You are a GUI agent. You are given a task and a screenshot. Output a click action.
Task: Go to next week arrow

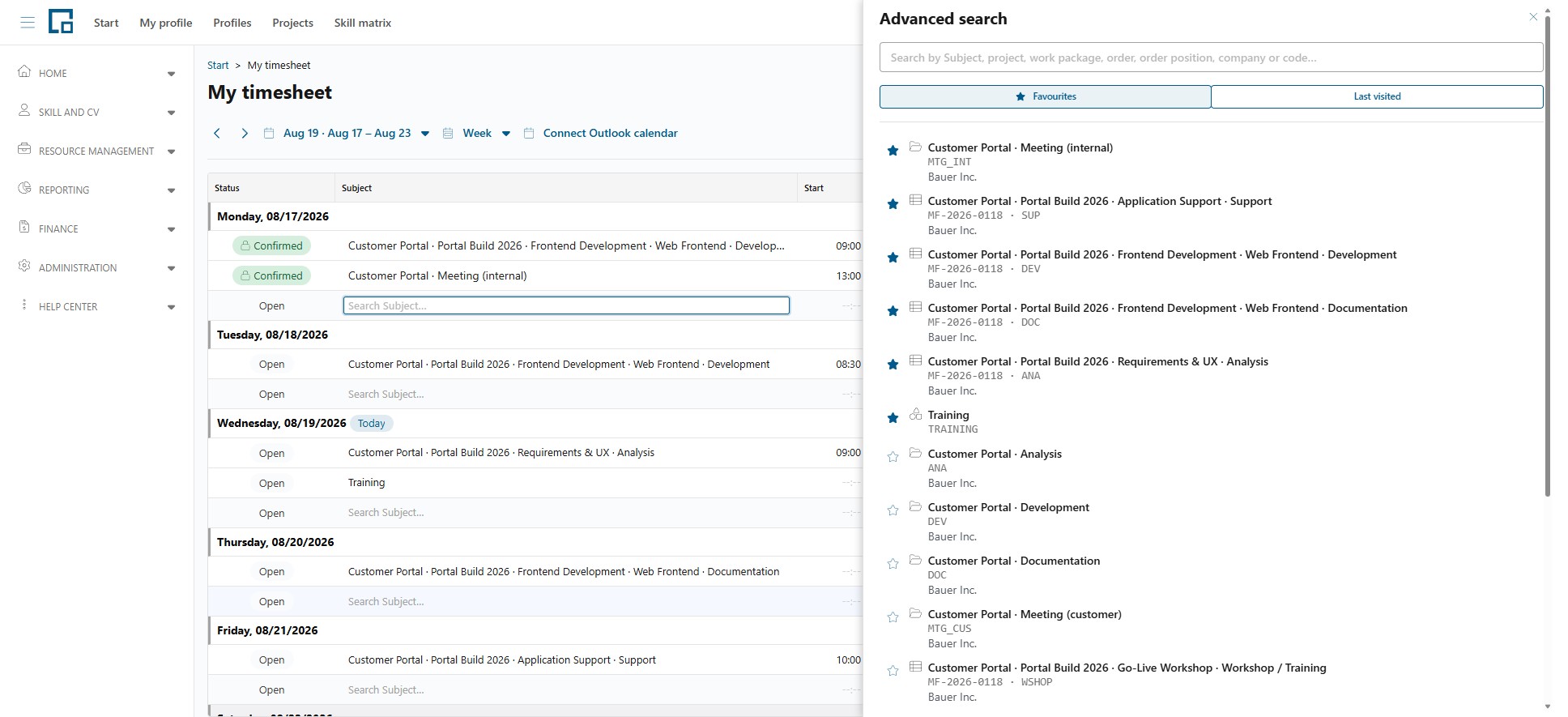click(244, 133)
